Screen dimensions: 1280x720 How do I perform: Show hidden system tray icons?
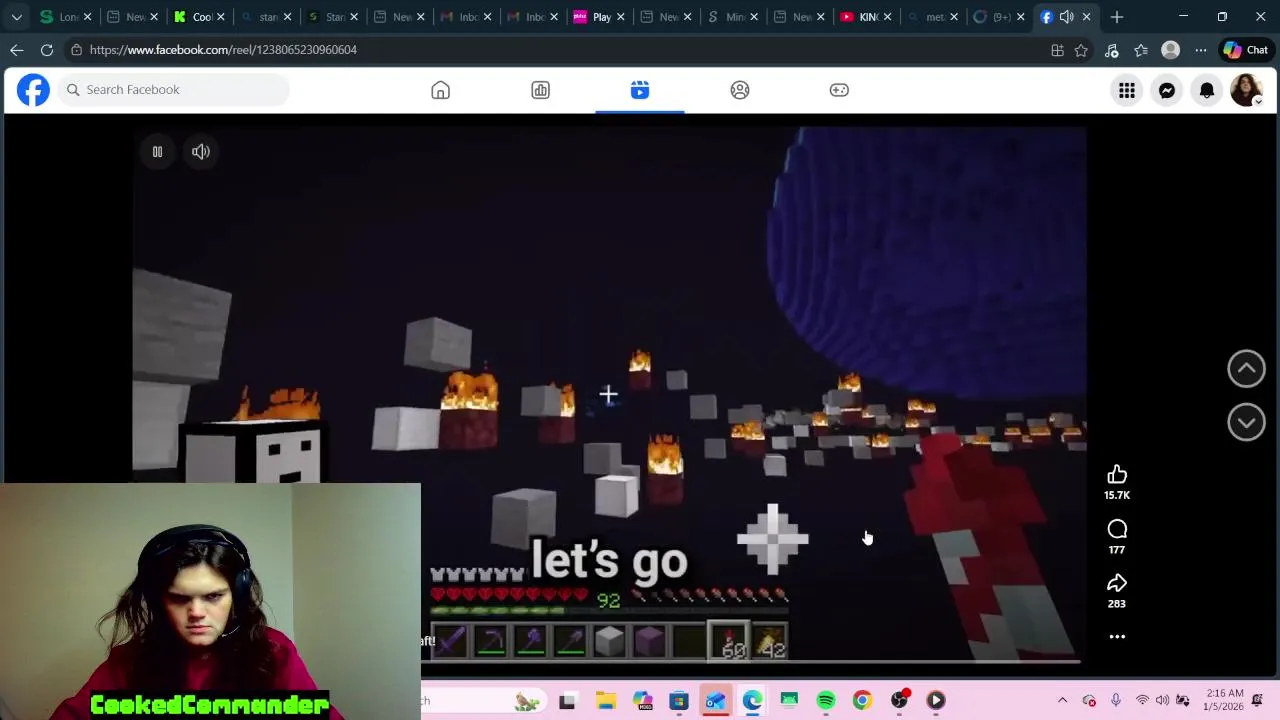click(1062, 701)
